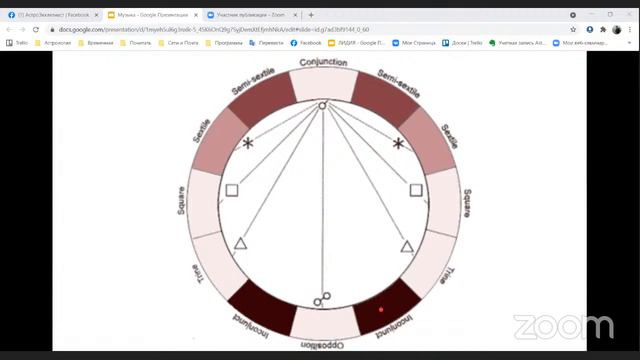Open the Моя Страница bookmark

tap(414, 43)
